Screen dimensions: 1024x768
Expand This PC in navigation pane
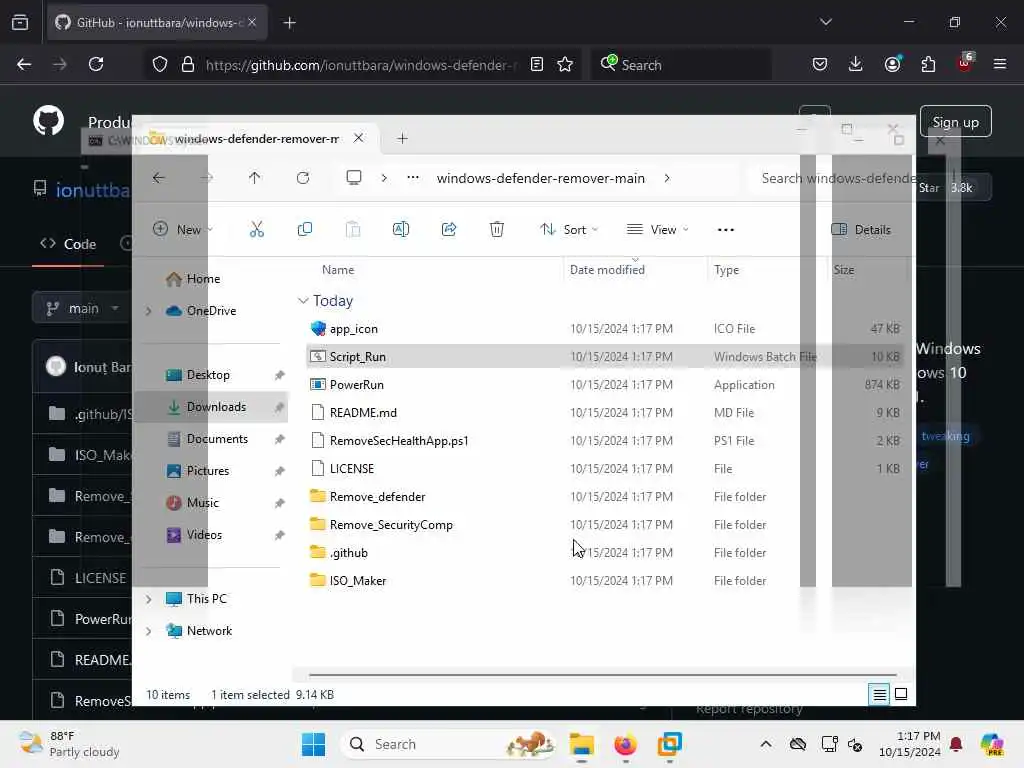coord(148,599)
